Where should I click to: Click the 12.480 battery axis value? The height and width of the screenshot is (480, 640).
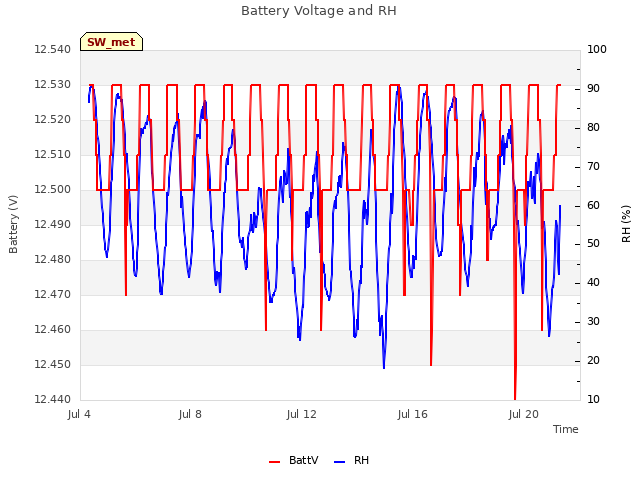52,260
